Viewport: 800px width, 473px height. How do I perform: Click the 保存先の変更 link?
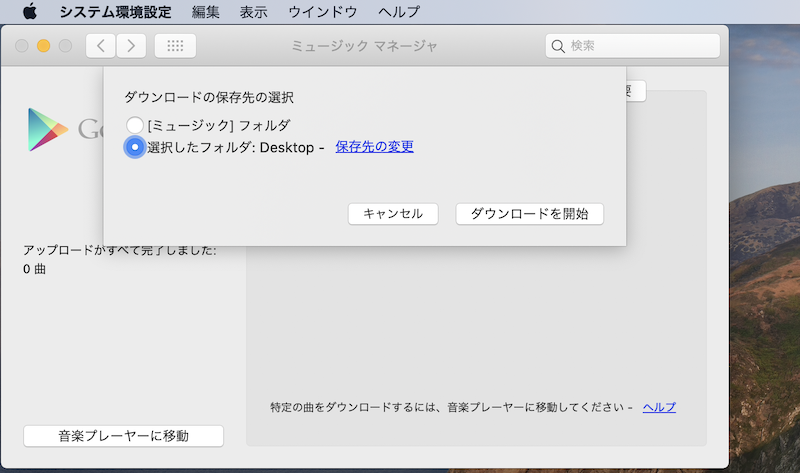pos(375,147)
